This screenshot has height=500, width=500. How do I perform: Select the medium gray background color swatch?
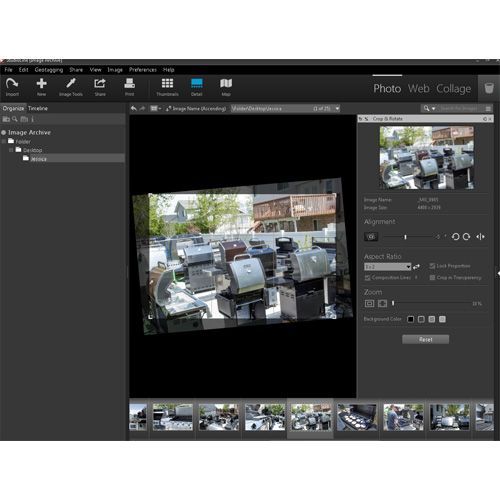pos(432,319)
